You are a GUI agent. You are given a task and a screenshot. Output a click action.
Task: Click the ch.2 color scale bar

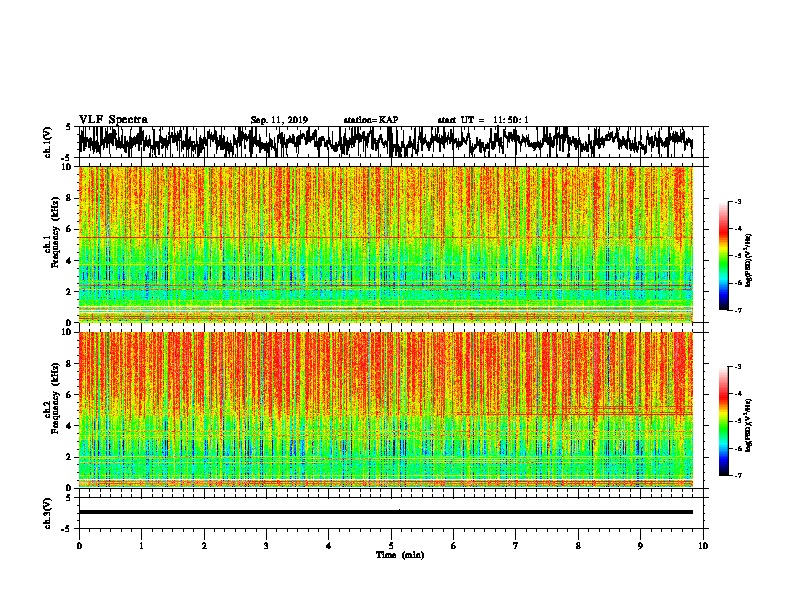point(723,421)
